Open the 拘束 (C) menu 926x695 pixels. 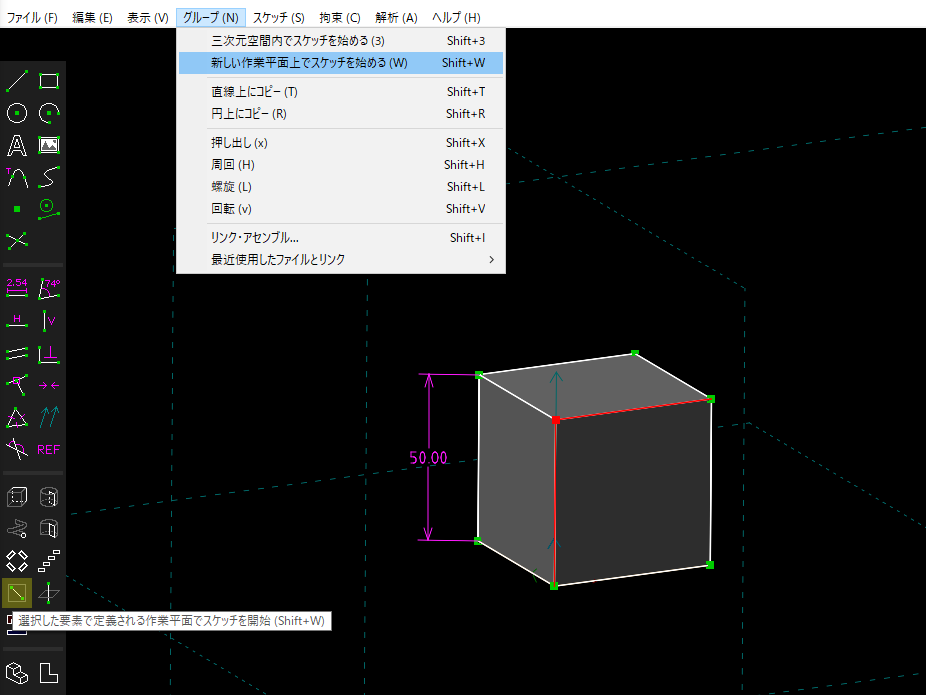[x=340, y=18]
